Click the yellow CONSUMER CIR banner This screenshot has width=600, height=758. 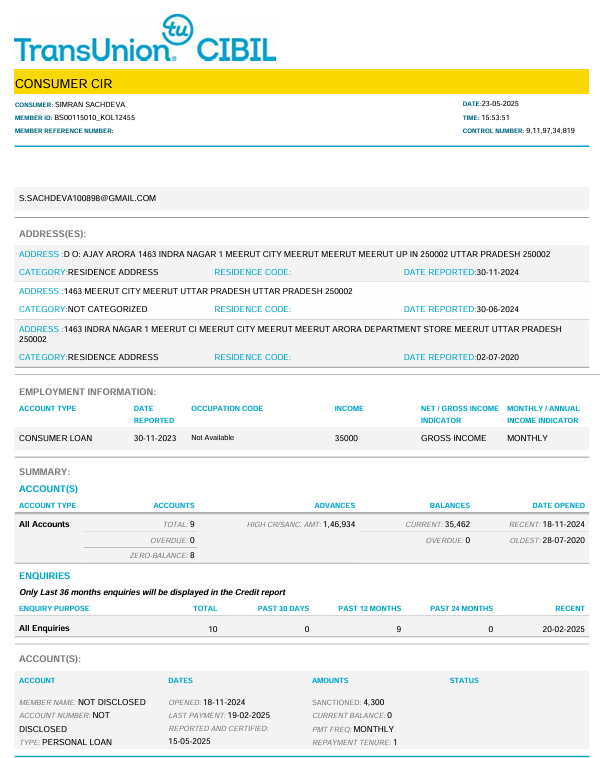300,83
